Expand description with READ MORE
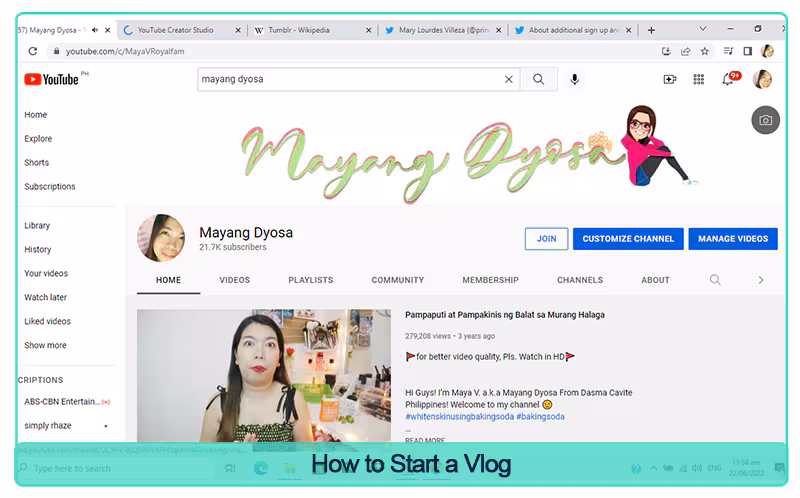The height and width of the screenshot is (498, 800). [x=425, y=440]
